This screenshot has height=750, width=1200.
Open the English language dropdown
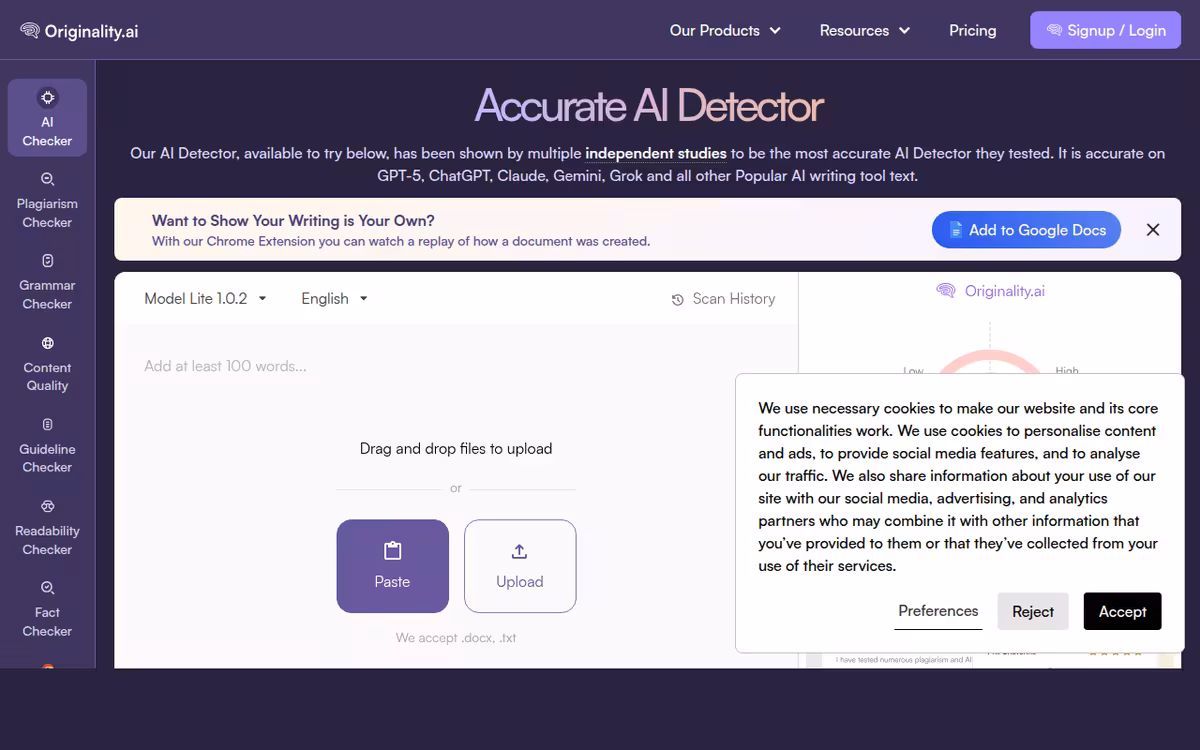tap(335, 298)
